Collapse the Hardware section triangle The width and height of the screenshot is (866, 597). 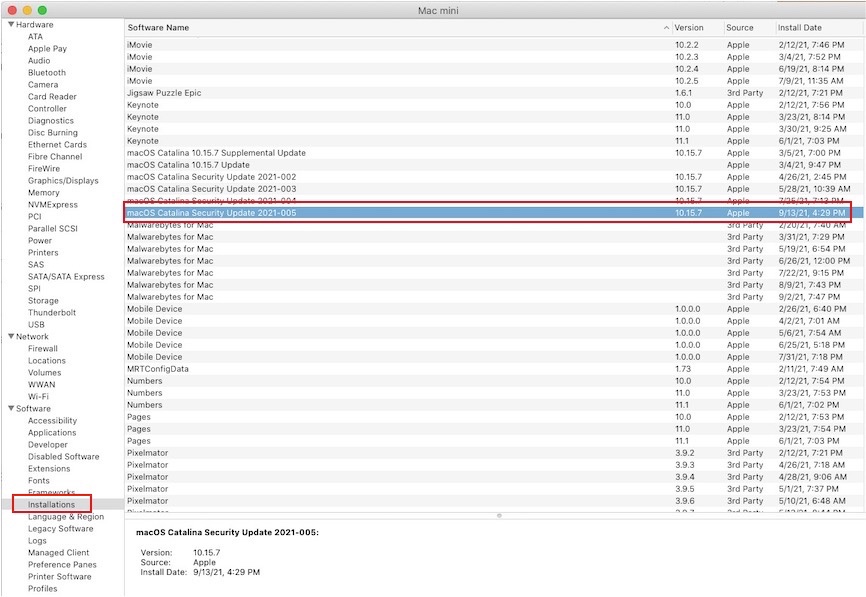pos(11,24)
